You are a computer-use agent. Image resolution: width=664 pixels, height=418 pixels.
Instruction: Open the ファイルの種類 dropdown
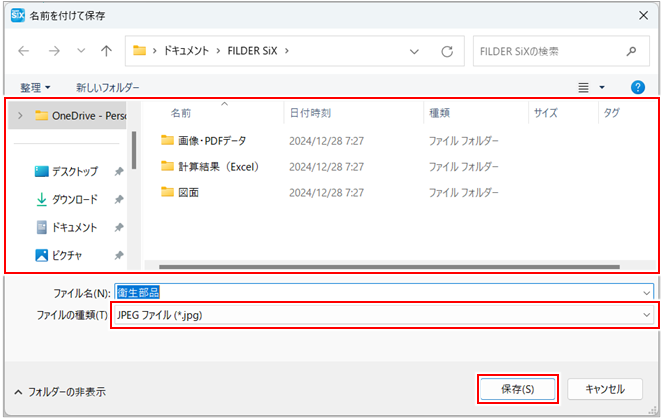386,315
